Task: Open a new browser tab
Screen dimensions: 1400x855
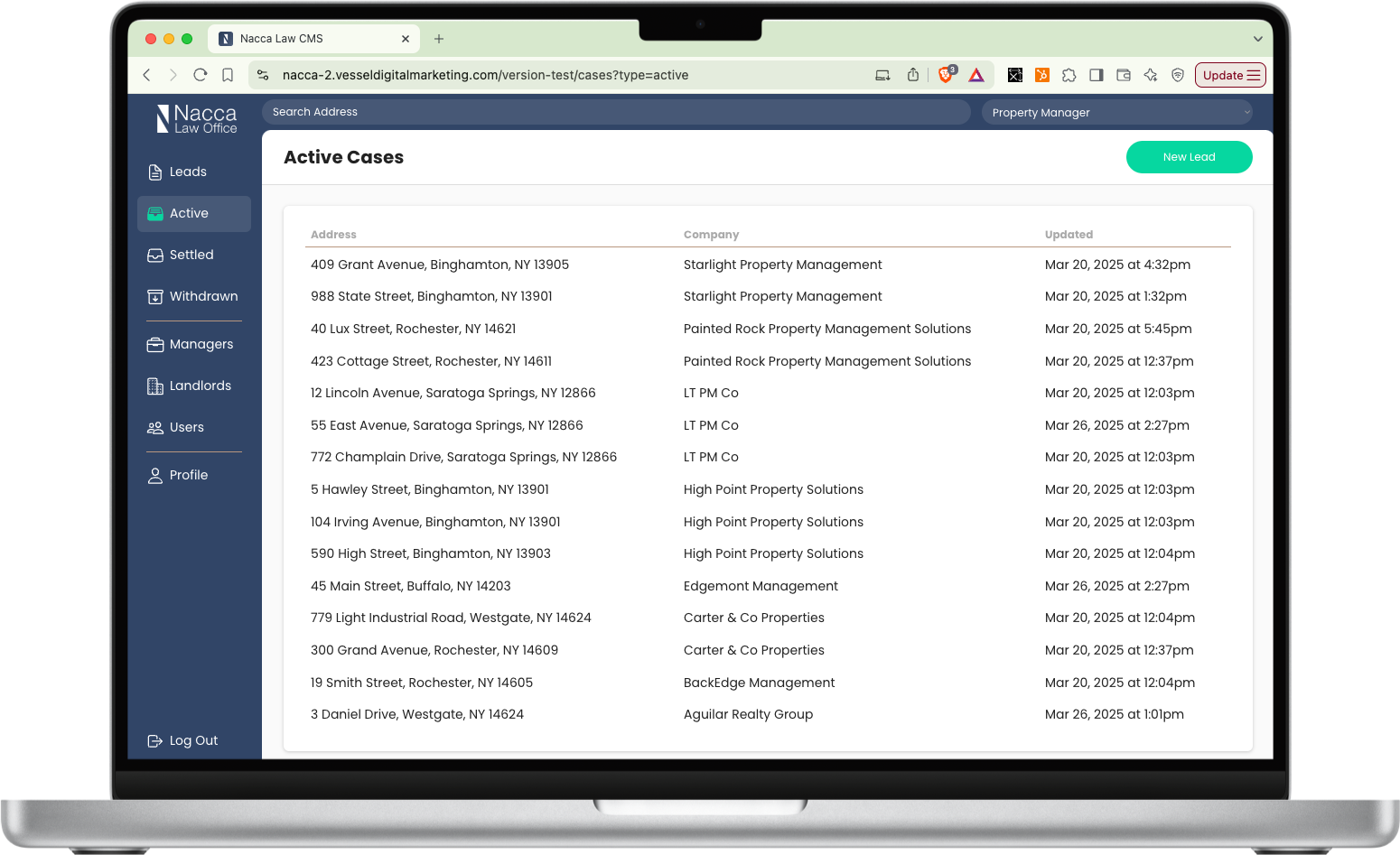Action: tap(439, 39)
